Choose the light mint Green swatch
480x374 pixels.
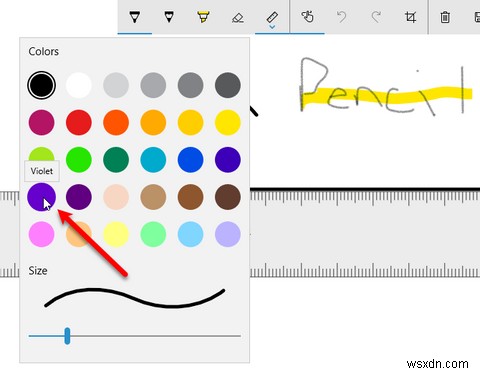click(153, 234)
